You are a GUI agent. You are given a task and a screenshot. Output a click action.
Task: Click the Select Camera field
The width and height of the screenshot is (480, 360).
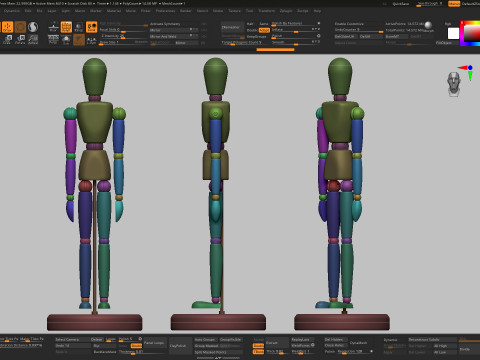click(72, 340)
